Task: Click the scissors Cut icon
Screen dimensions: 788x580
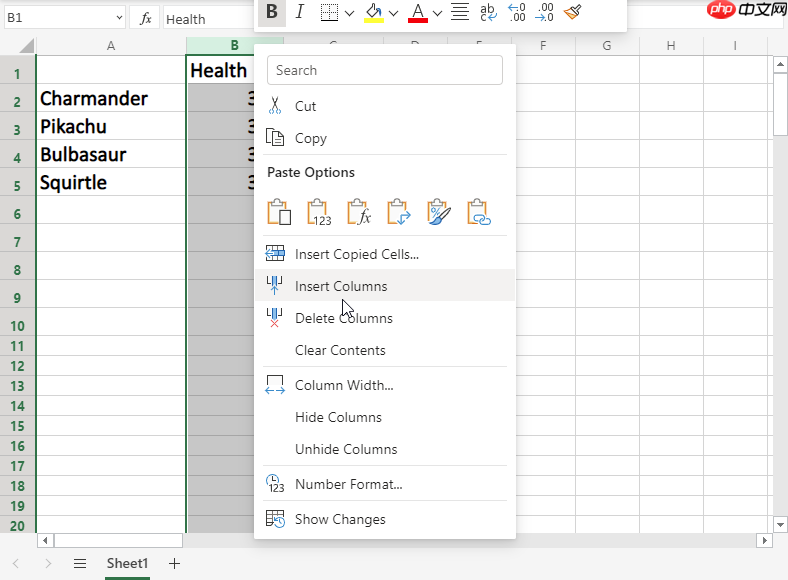Action: [x=274, y=106]
